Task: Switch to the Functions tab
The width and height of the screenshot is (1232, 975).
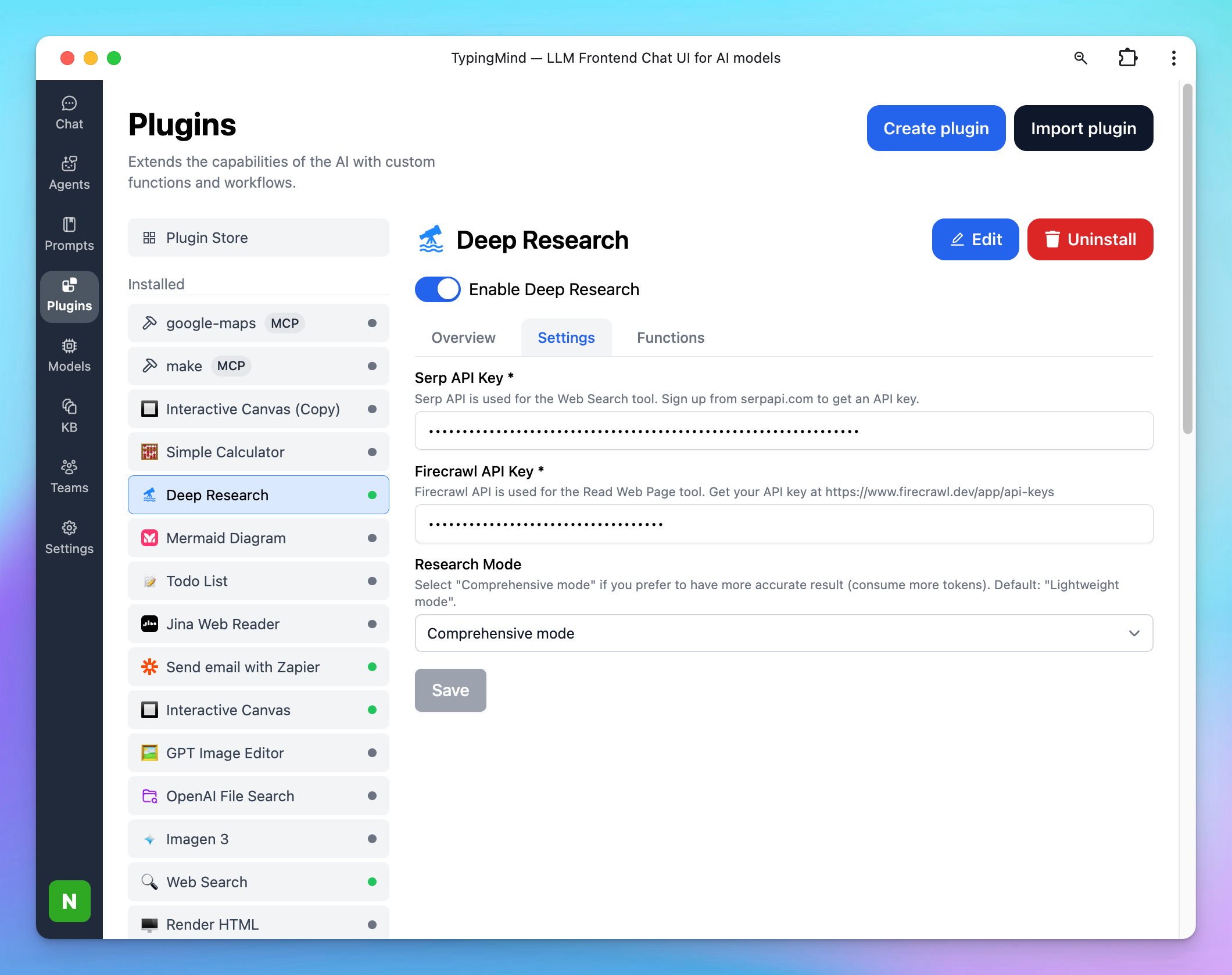Action: pos(670,338)
